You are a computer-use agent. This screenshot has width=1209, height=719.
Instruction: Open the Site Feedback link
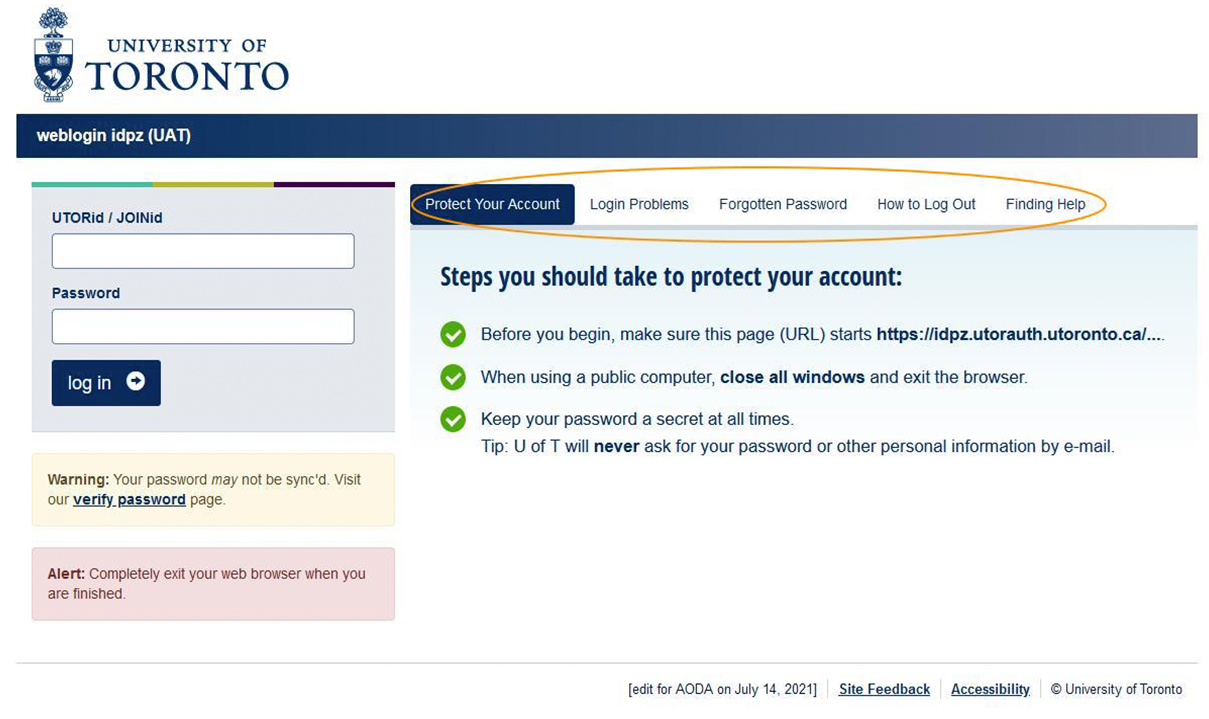point(884,689)
